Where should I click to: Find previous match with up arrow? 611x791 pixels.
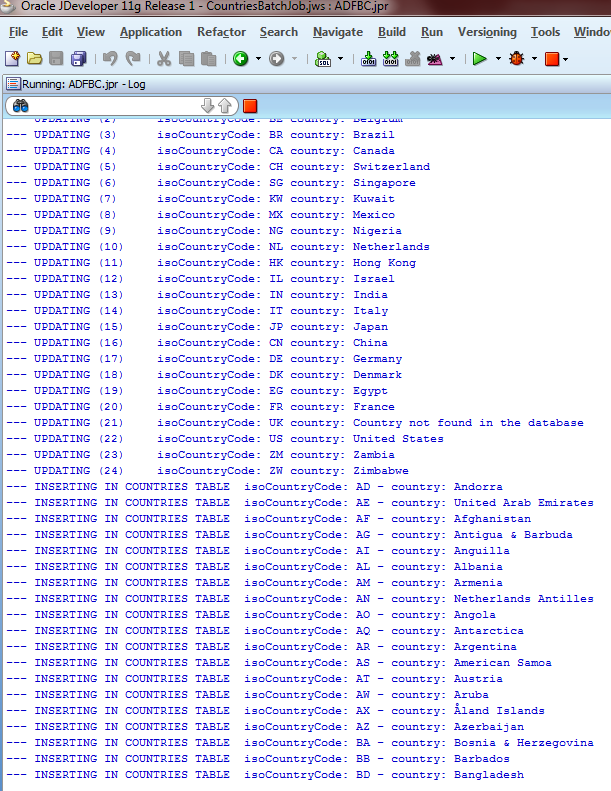[225, 105]
